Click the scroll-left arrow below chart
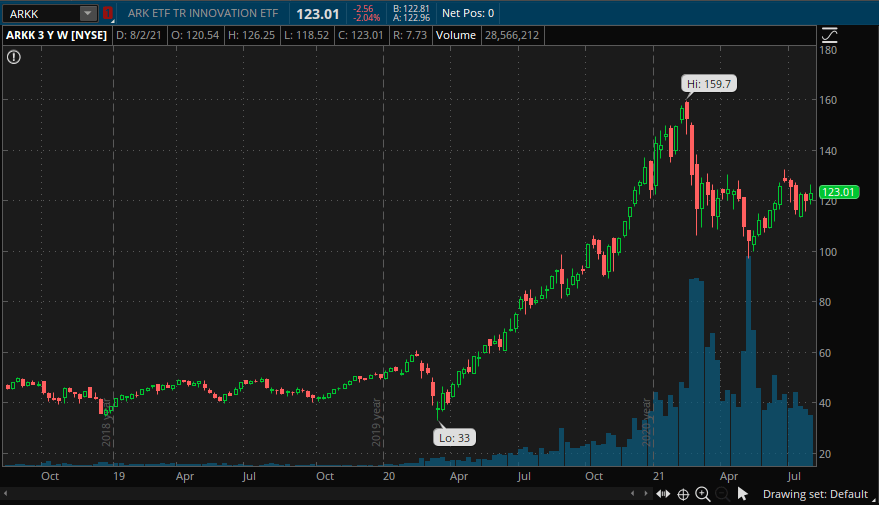The image size is (879, 505). point(633,494)
